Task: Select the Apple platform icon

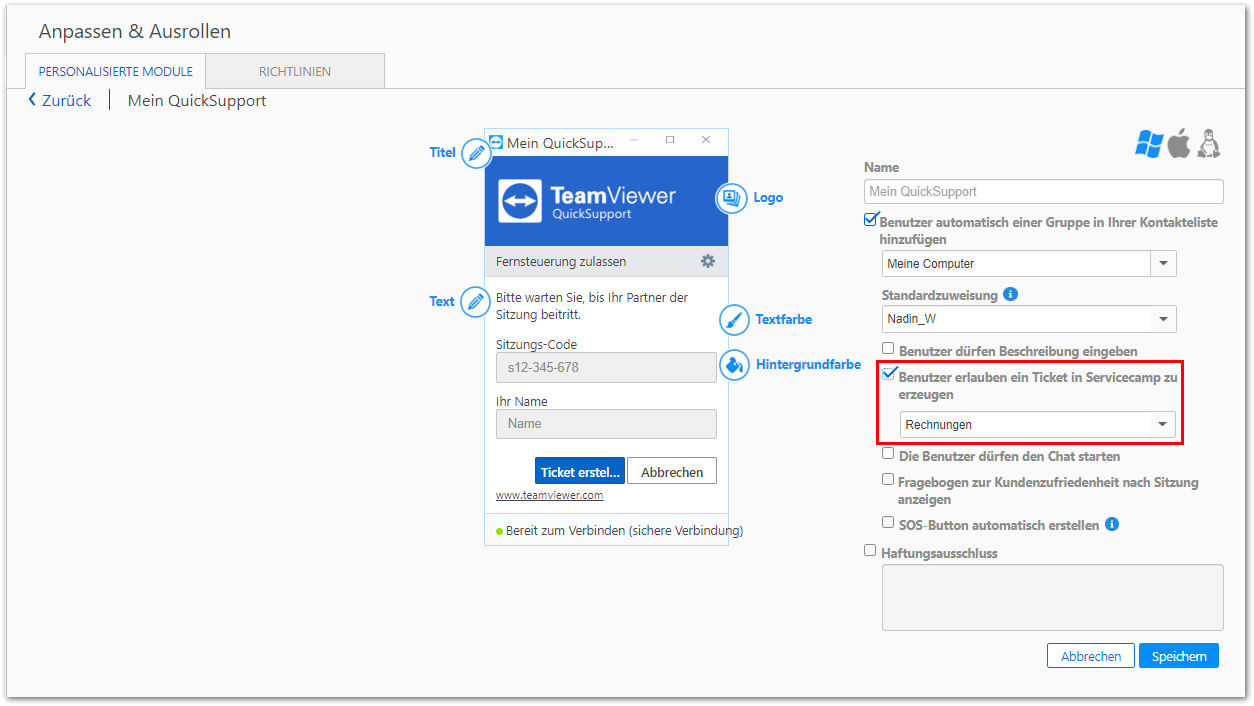Action: click(x=1180, y=143)
